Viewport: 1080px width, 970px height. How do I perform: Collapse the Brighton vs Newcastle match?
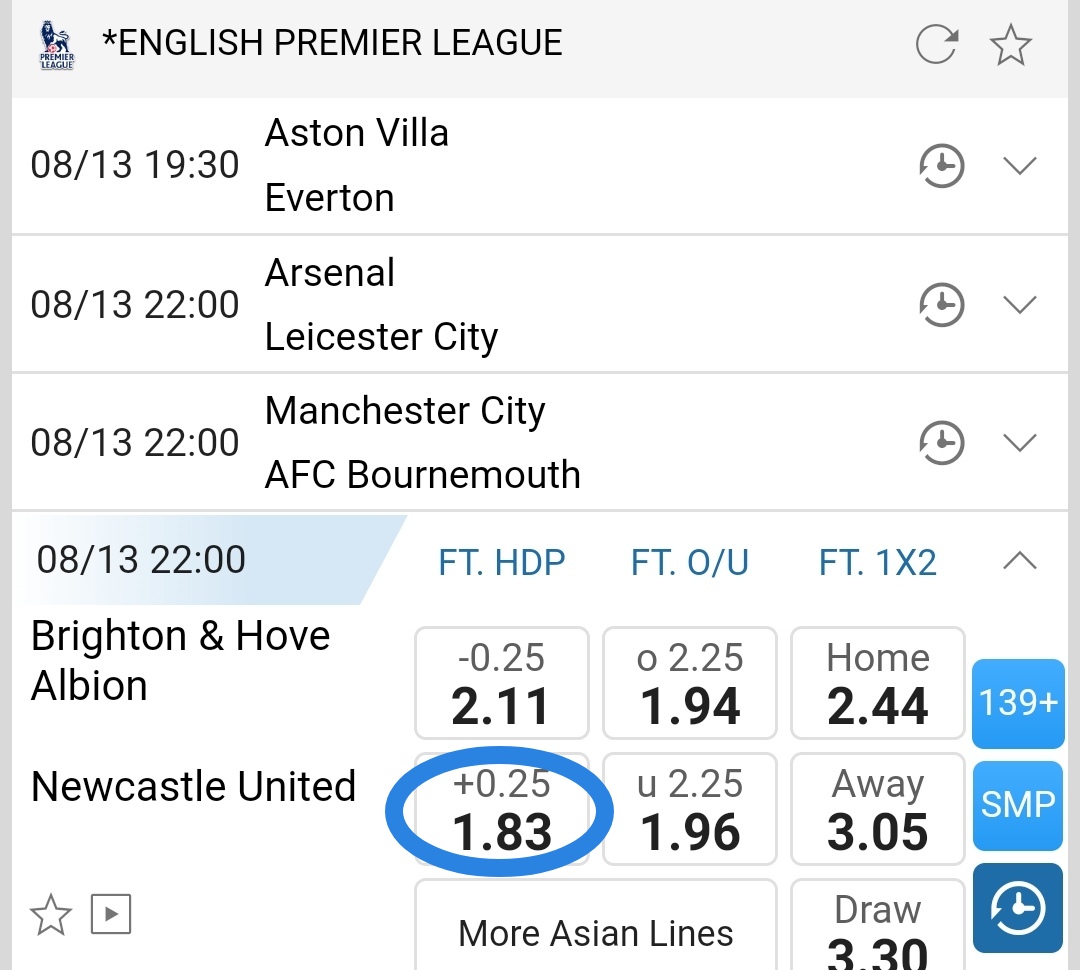click(x=1019, y=561)
